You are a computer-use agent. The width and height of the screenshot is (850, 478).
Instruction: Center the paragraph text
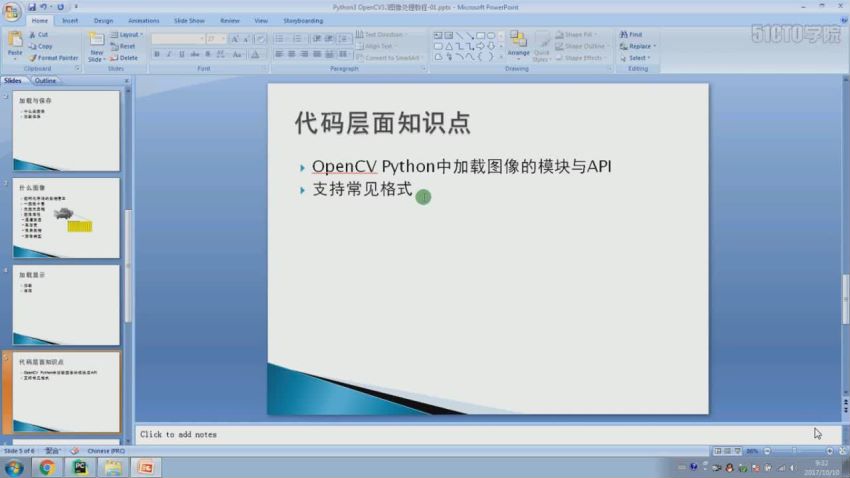(292, 54)
